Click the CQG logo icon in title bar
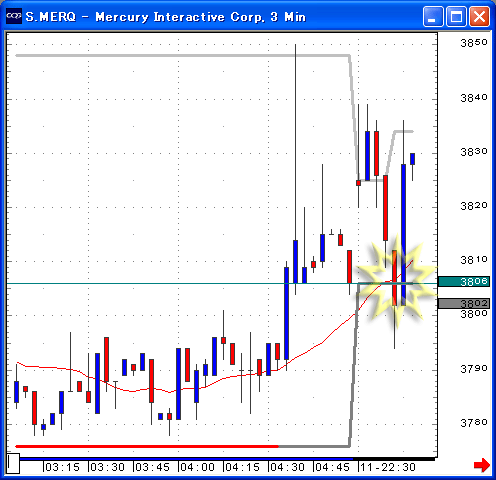This screenshot has height=480, width=496. pos(14,16)
